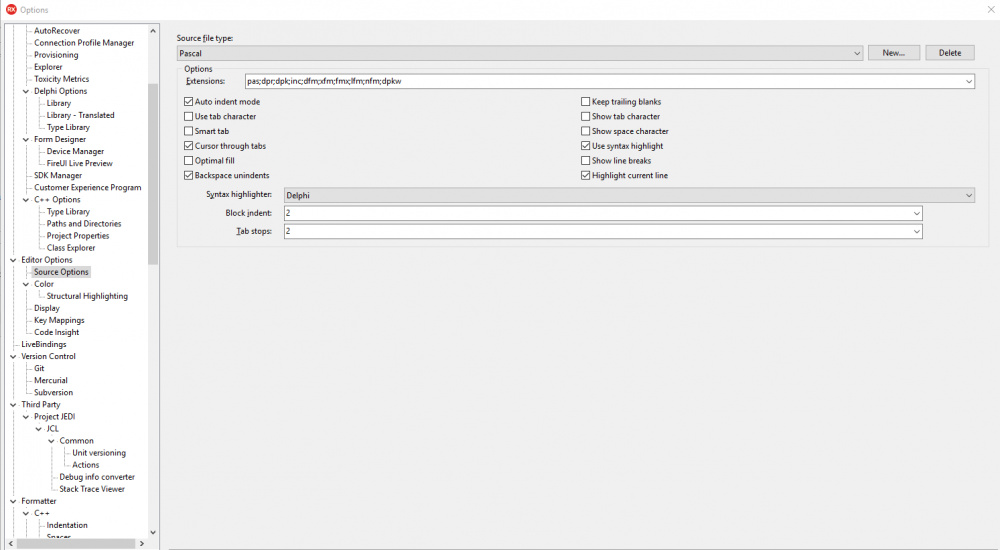Viewport: 1000px width, 550px height.
Task: Open the Extensions dropdown arrow
Action: (x=969, y=81)
